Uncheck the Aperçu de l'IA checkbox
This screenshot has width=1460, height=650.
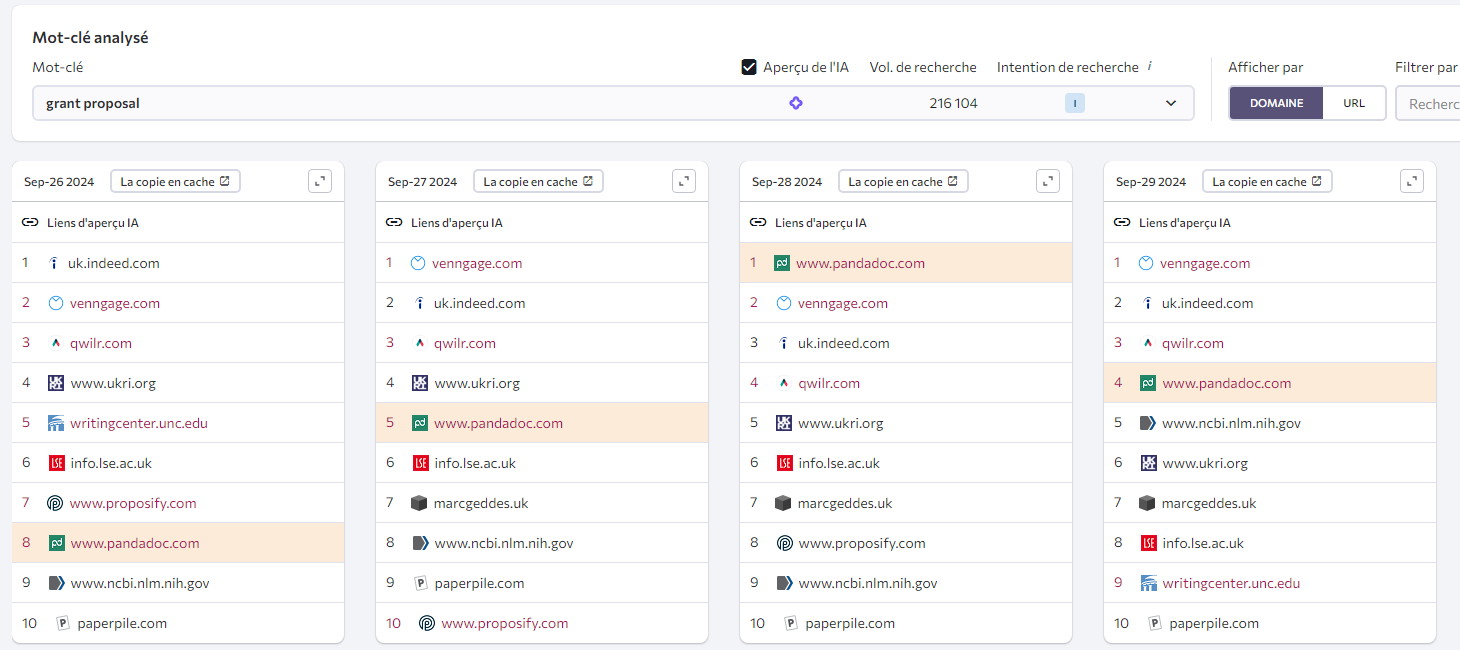pos(748,67)
